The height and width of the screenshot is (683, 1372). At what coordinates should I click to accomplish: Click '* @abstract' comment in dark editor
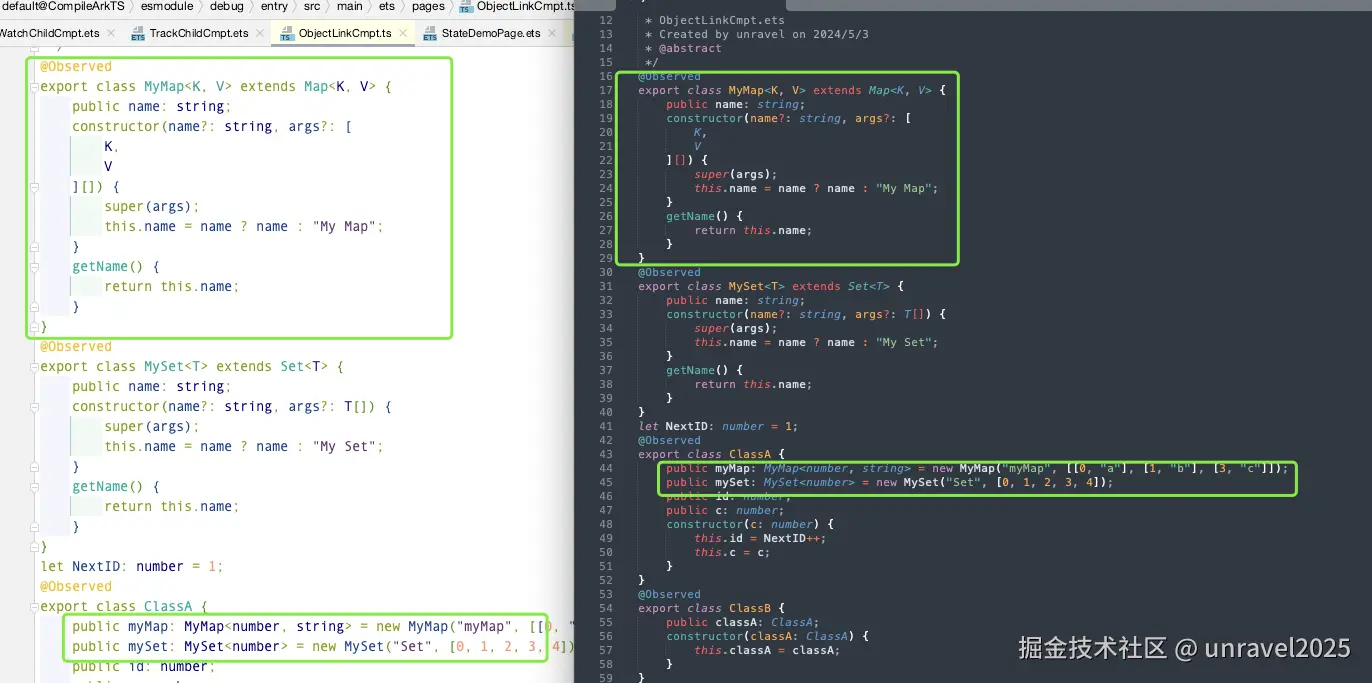click(683, 48)
